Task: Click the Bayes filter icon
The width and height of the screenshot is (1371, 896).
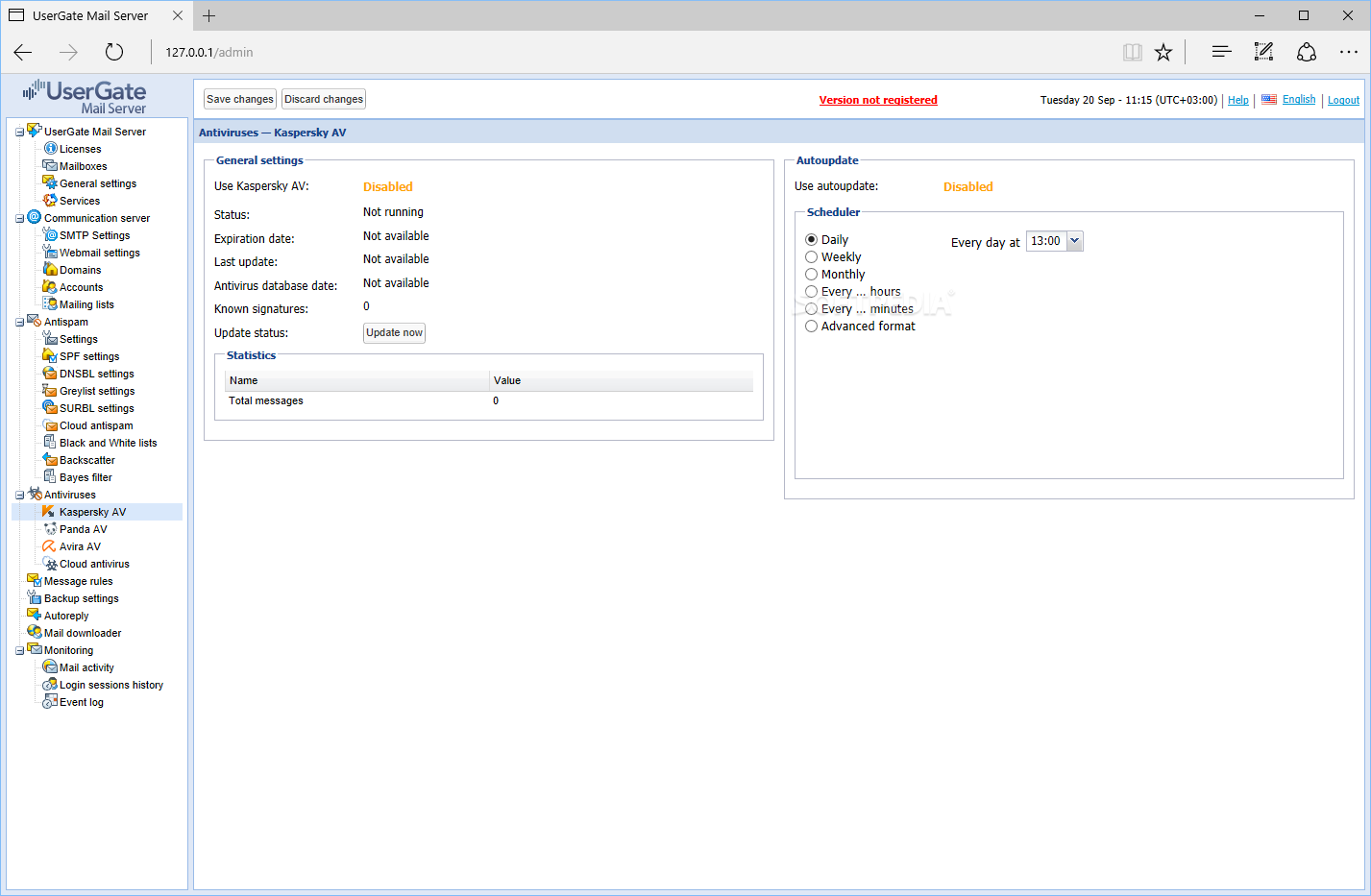Action: point(50,477)
